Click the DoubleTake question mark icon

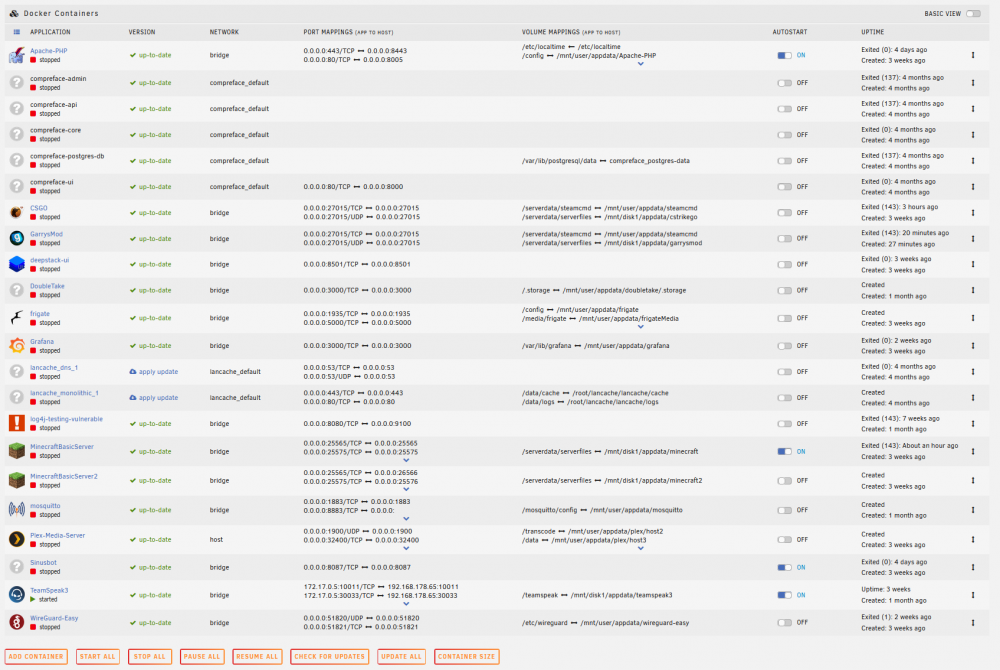(17, 290)
